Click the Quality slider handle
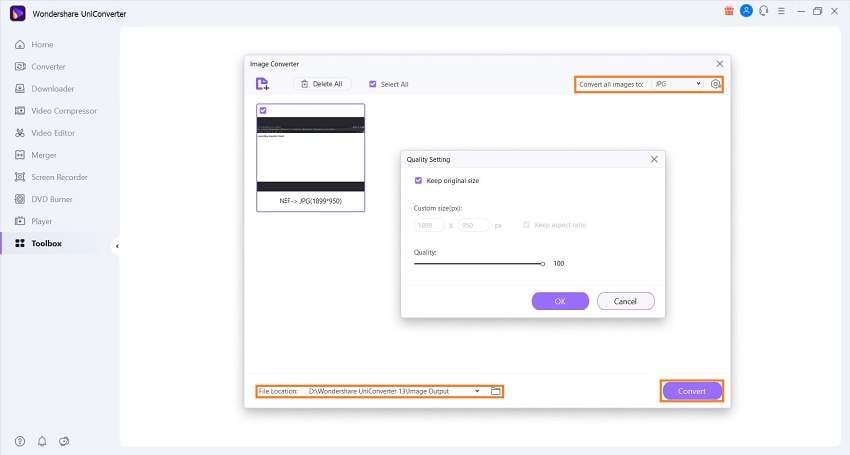 click(543, 264)
